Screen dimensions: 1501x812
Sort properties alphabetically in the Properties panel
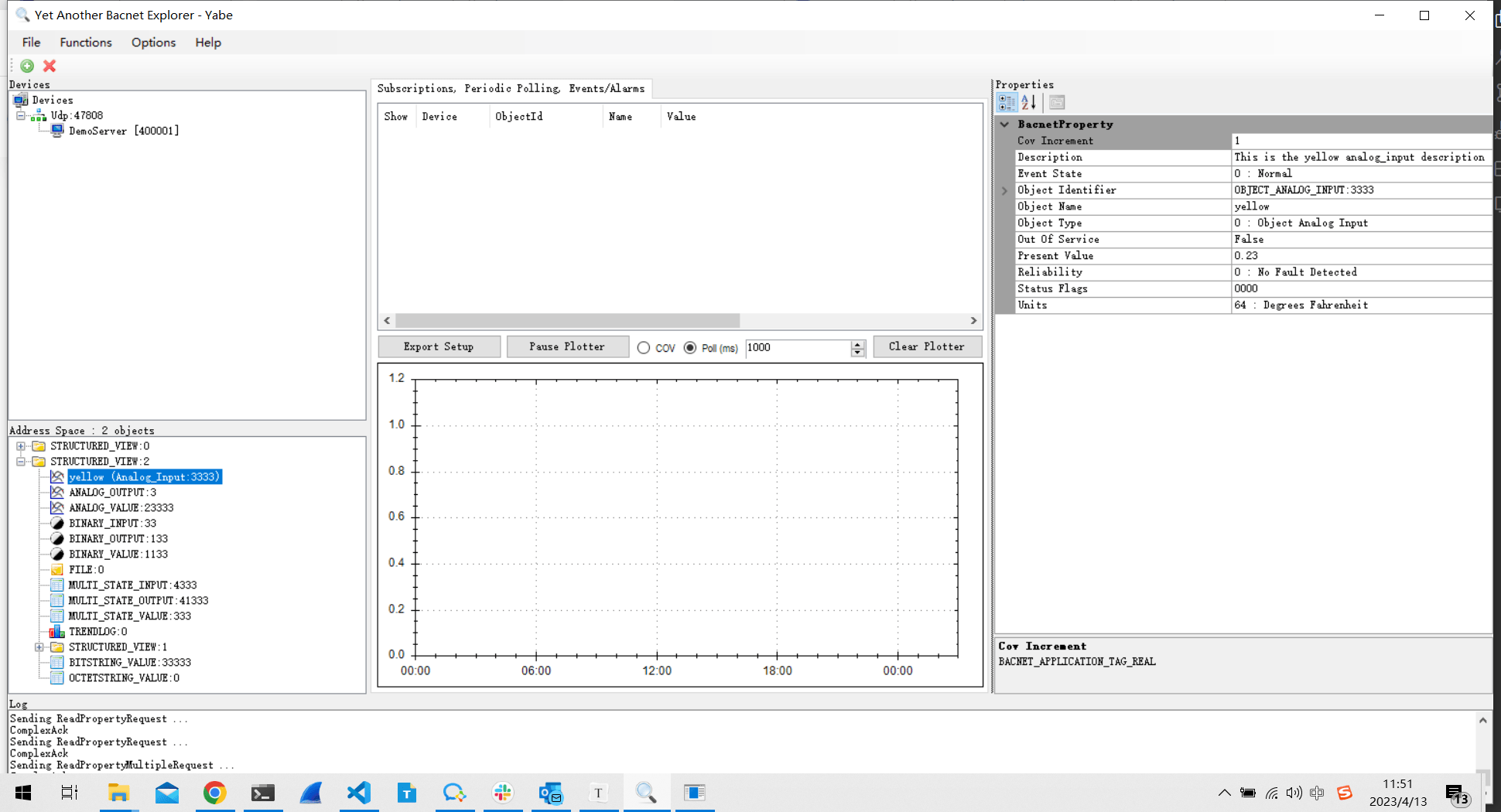coord(1029,101)
